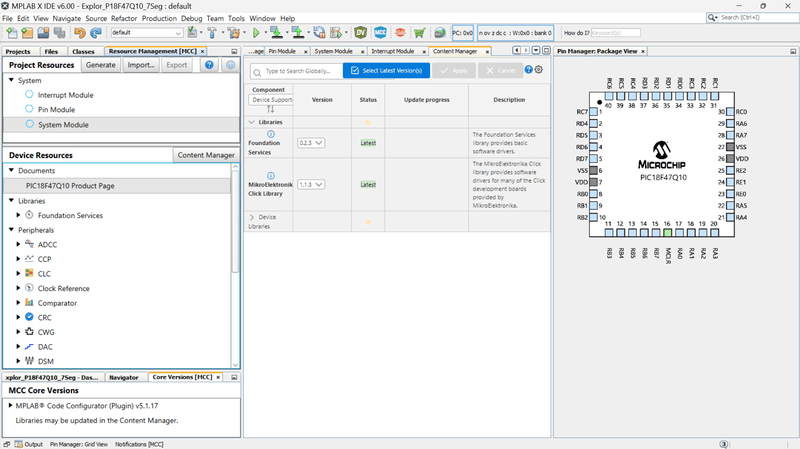
Task: Open the Refactor menu
Action: click(x=124, y=18)
